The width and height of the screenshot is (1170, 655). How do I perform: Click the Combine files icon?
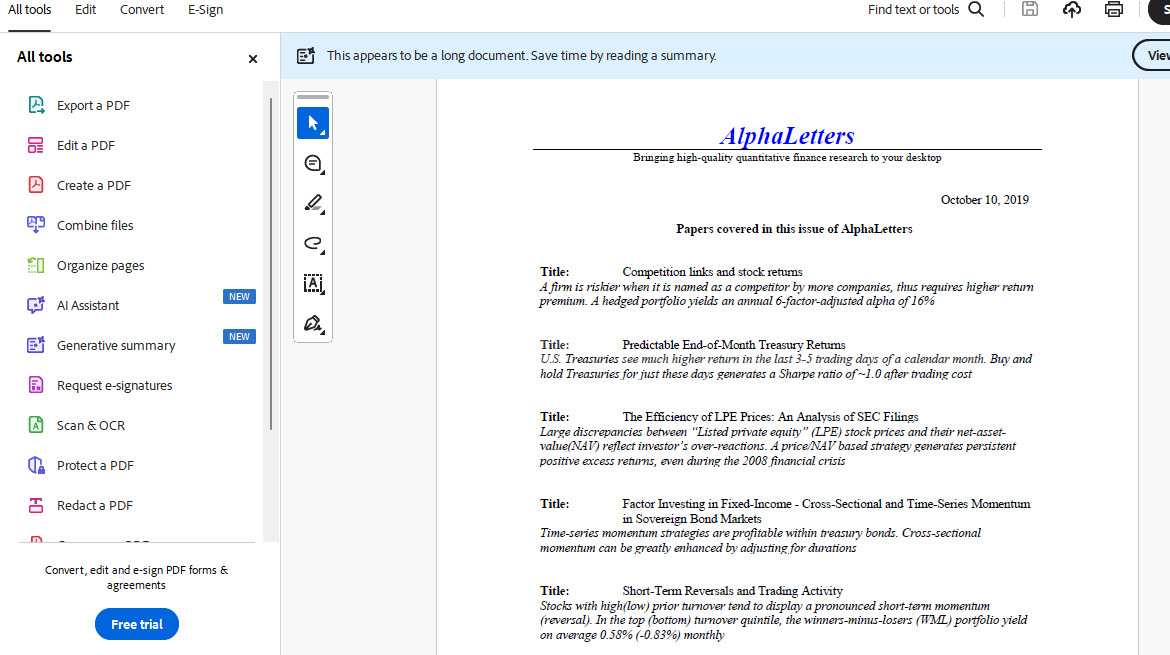pyautogui.click(x=36, y=225)
